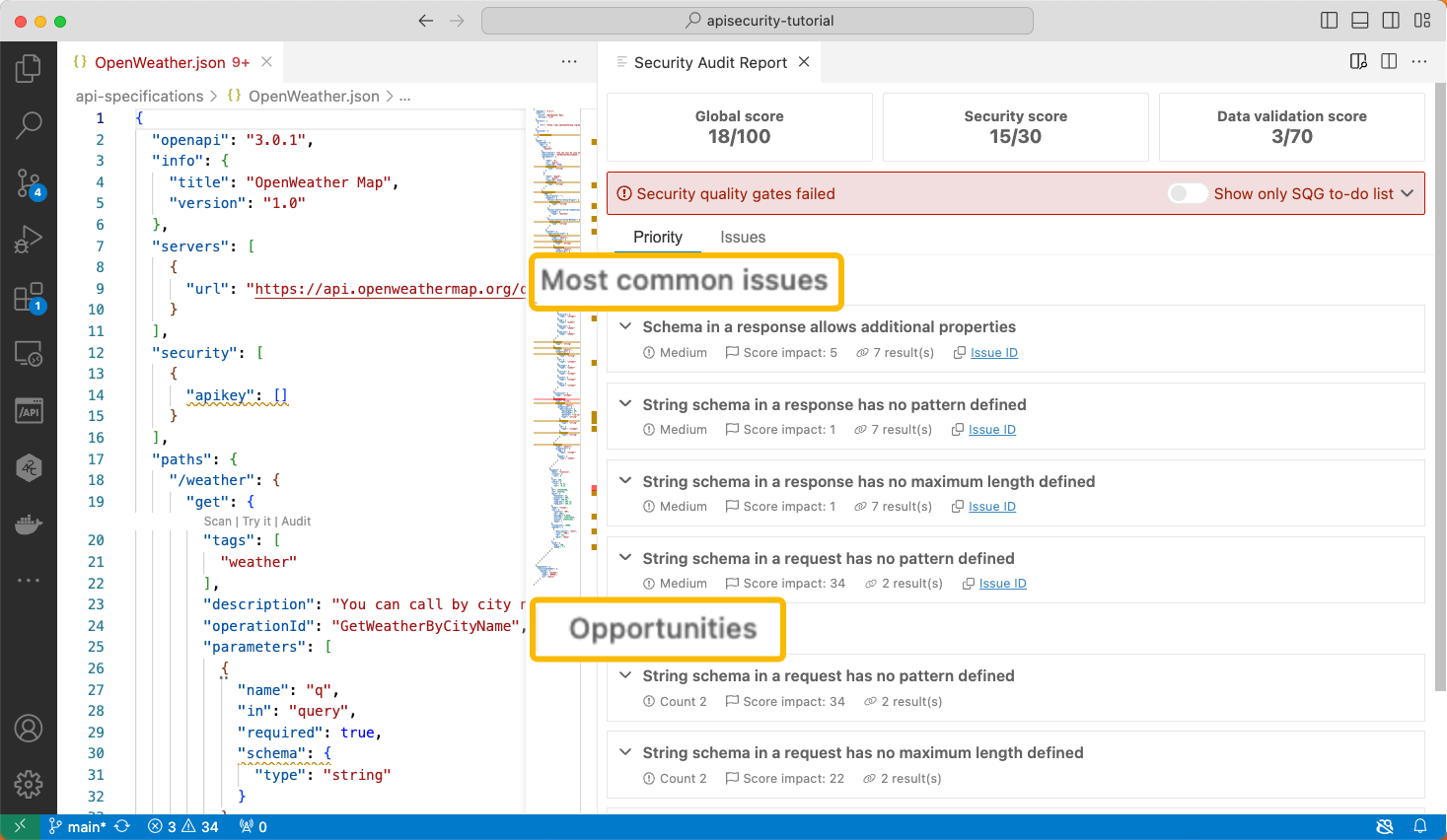This screenshot has height=840, width=1447.
Task: Open Issue ID link for additional properties issue
Action: coord(994,353)
